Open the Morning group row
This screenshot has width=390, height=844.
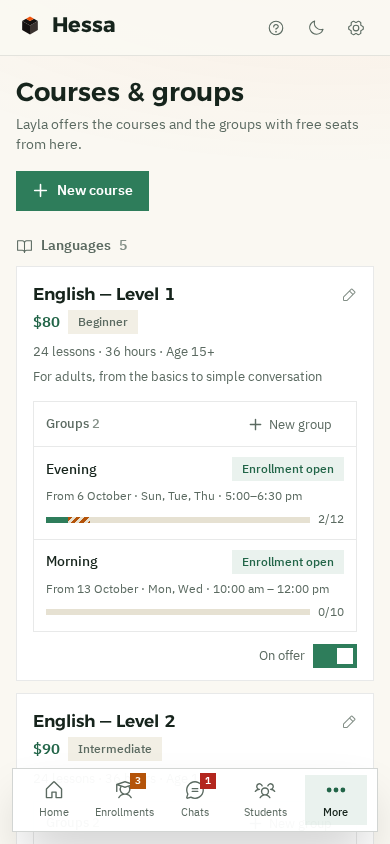tap(195, 586)
